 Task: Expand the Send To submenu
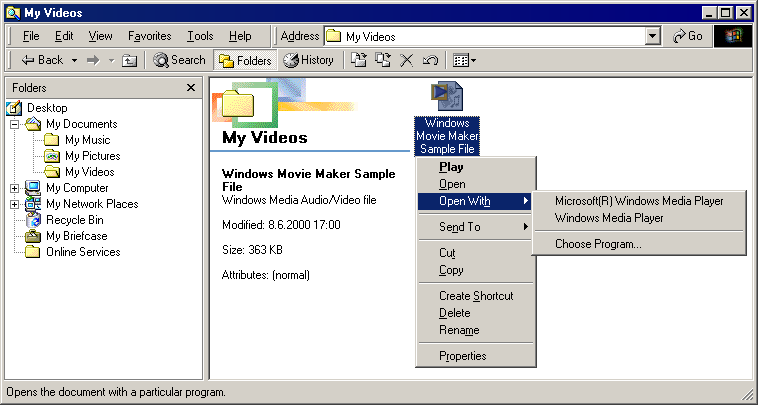(x=476, y=227)
